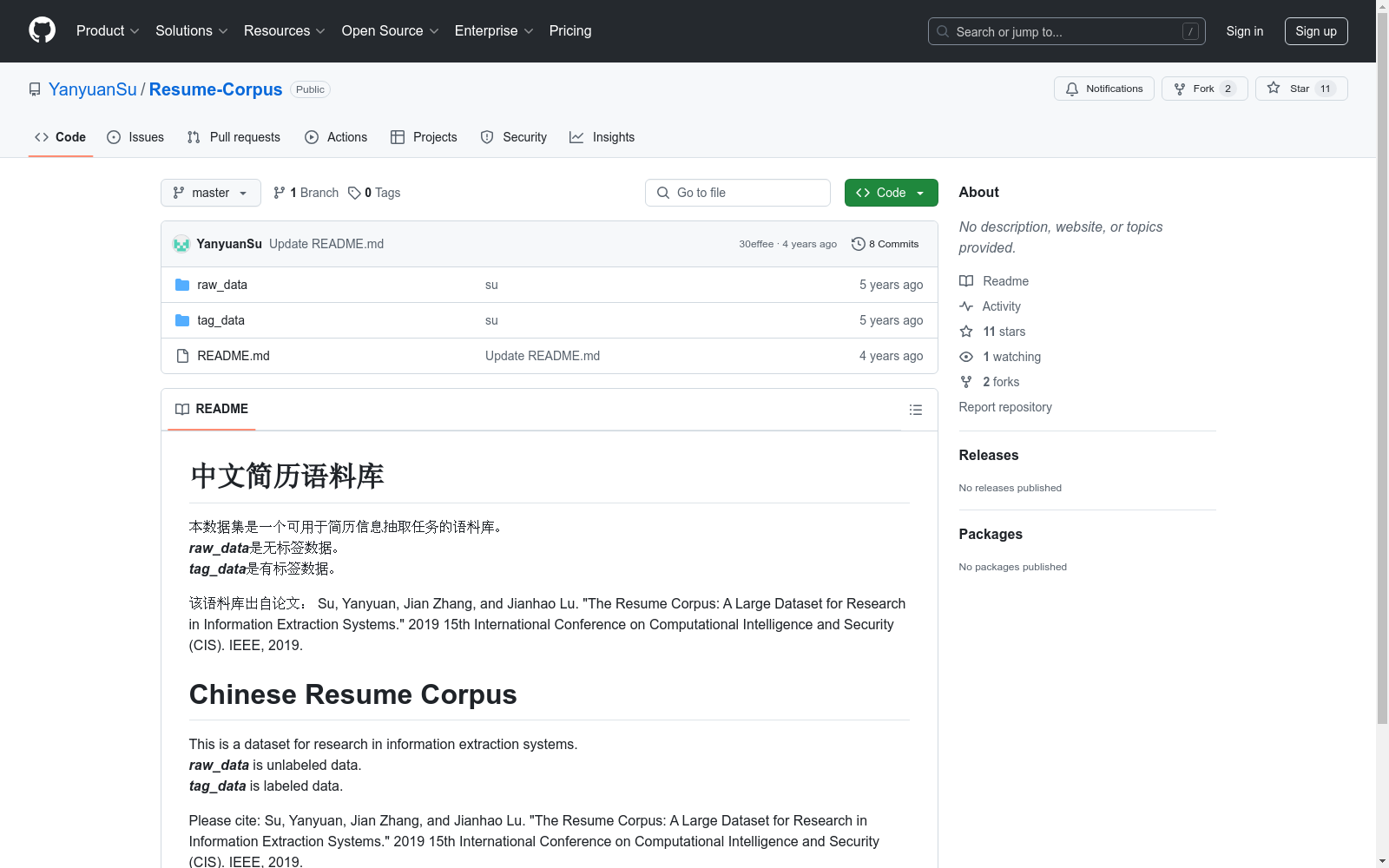
Task: Click the tag_data folder icon
Action: (182, 320)
